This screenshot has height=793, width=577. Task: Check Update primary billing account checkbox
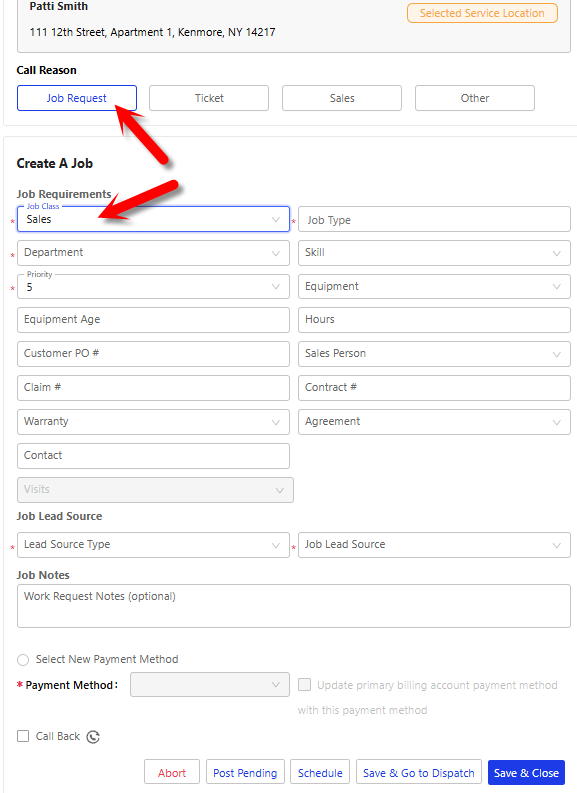(304, 685)
